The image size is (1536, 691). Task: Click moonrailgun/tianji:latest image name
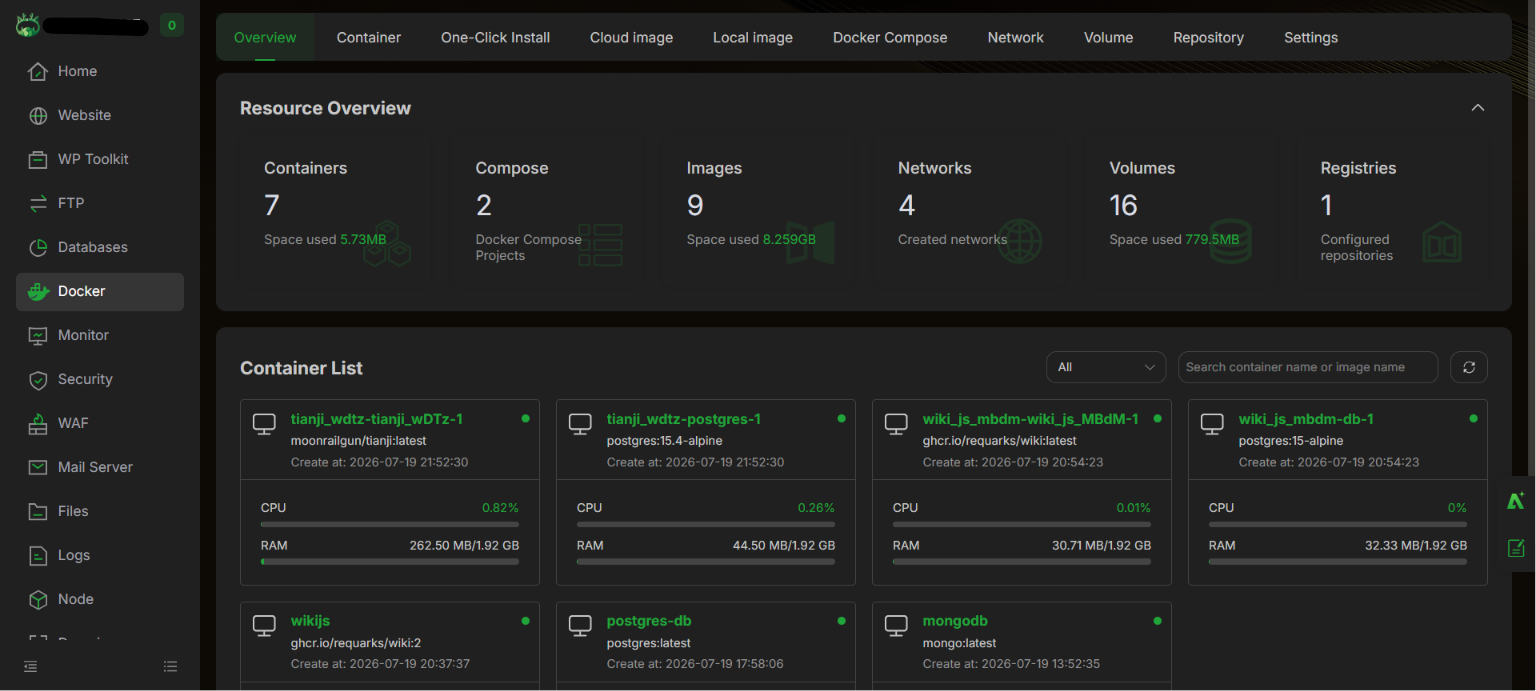point(358,441)
